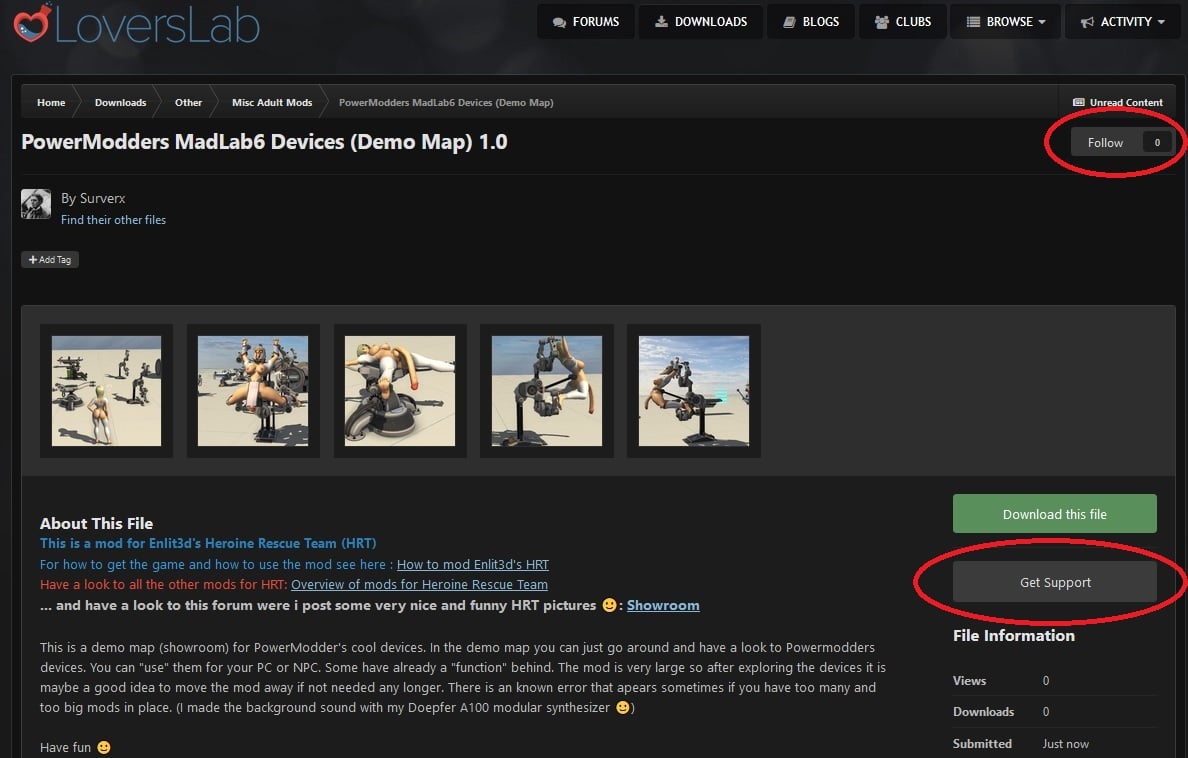1188x758 pixels.
Task: Expand the Browse dropdown
Action: (x=1005, y=21)
